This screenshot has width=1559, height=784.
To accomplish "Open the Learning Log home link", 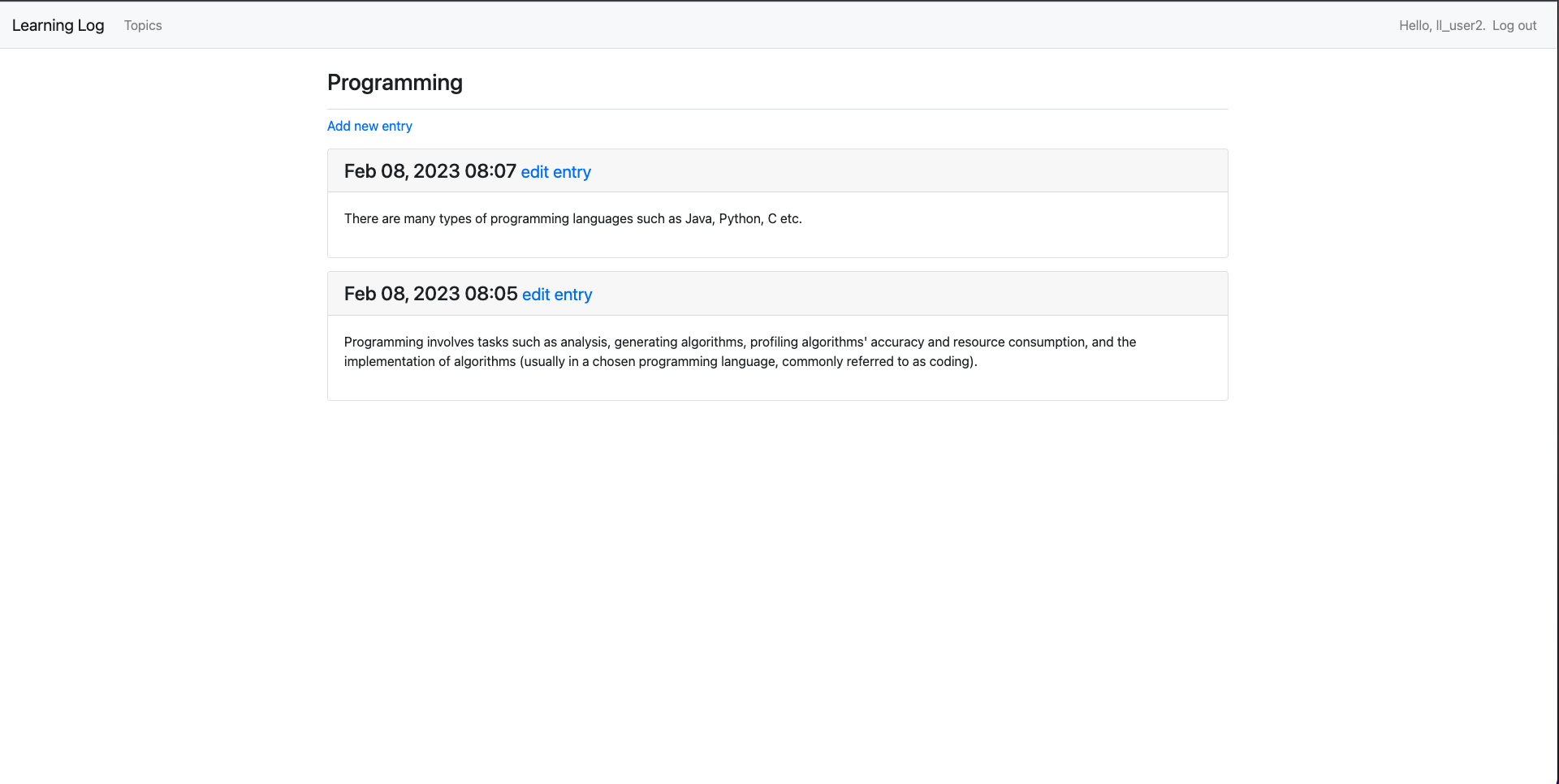I will coord(58,25).
